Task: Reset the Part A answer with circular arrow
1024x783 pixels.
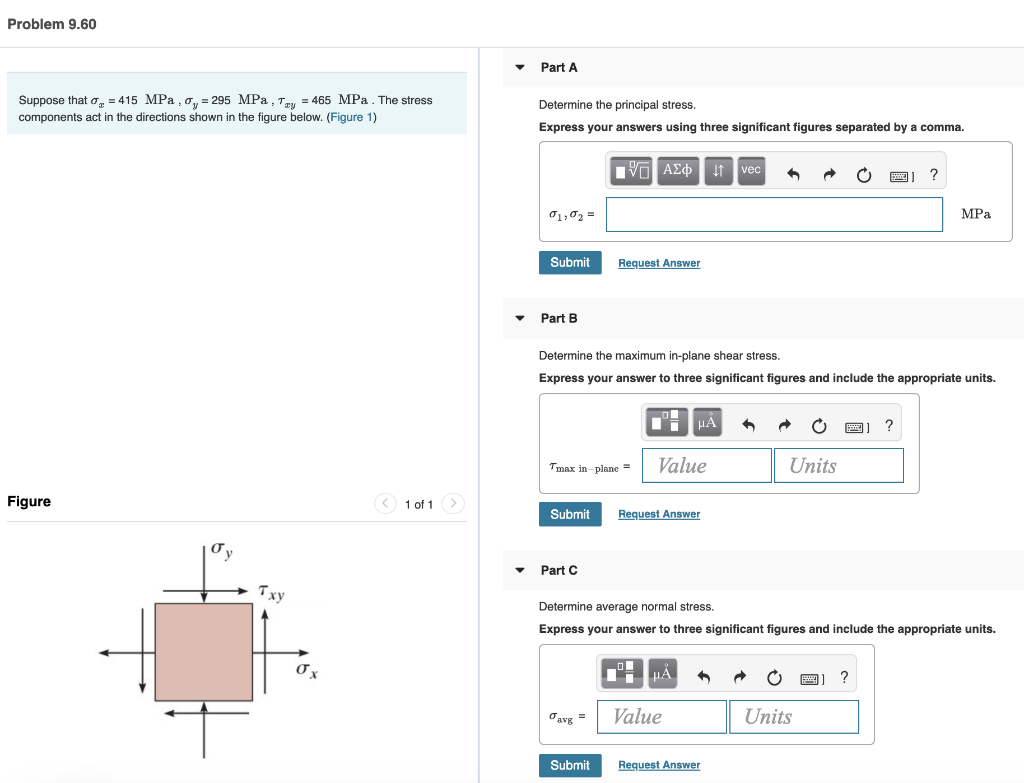Action: (x=863, y=173)
